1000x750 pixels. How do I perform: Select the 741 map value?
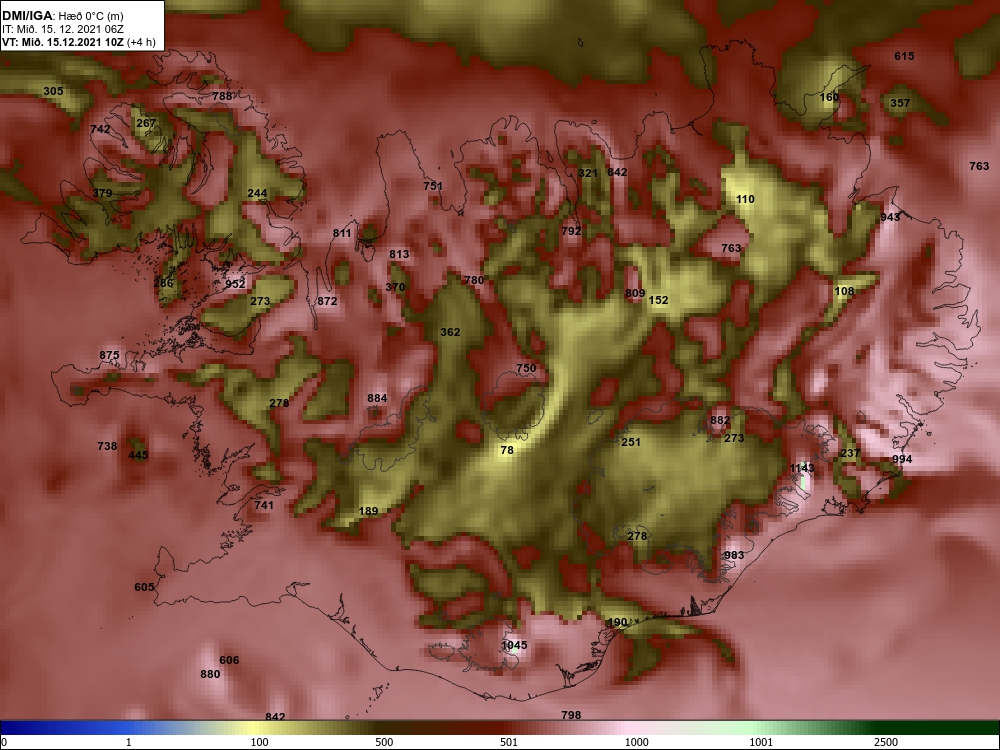[263, 506]
